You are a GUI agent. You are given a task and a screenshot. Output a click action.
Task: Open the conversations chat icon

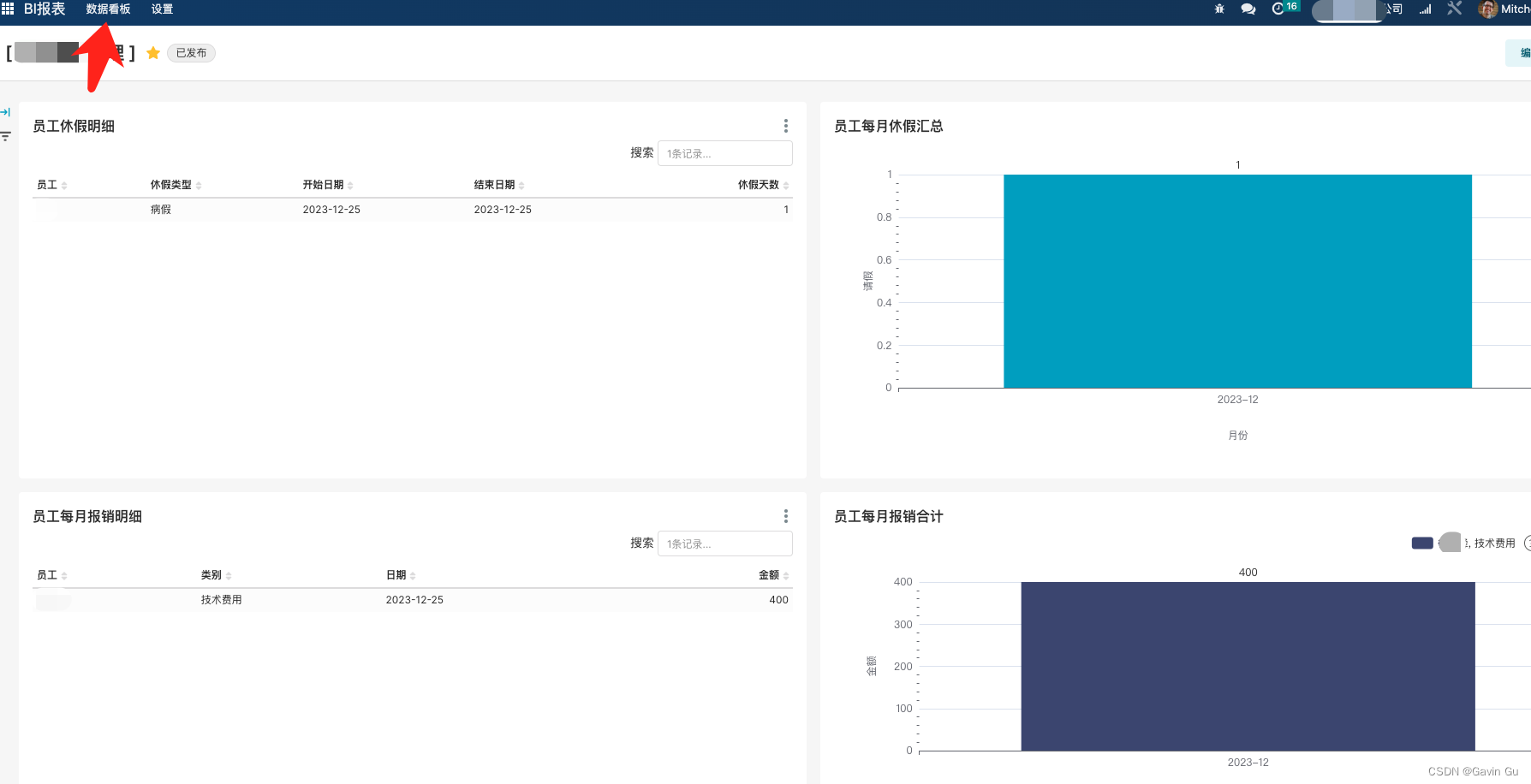click(1248, 9)
